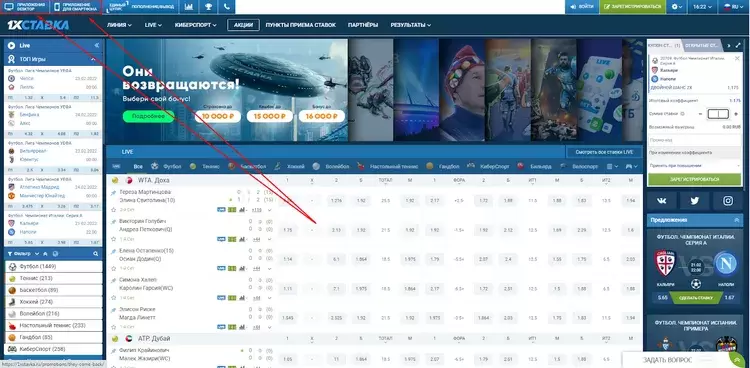Screen dimensions: 750x368
Task: Open the Принять при повышении dropdown
Action: pos(694,166)
